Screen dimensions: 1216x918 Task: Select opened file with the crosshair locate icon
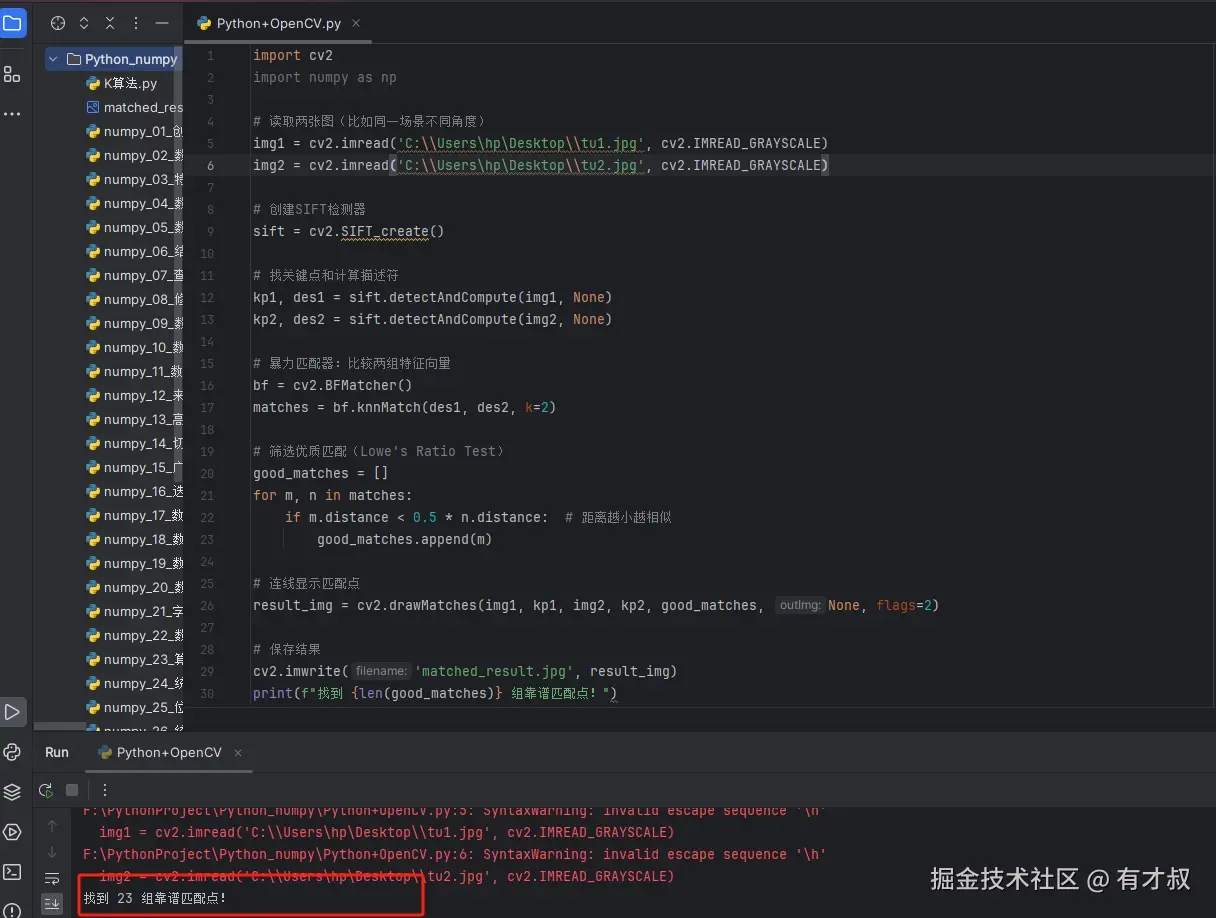(x=58, y=22)
